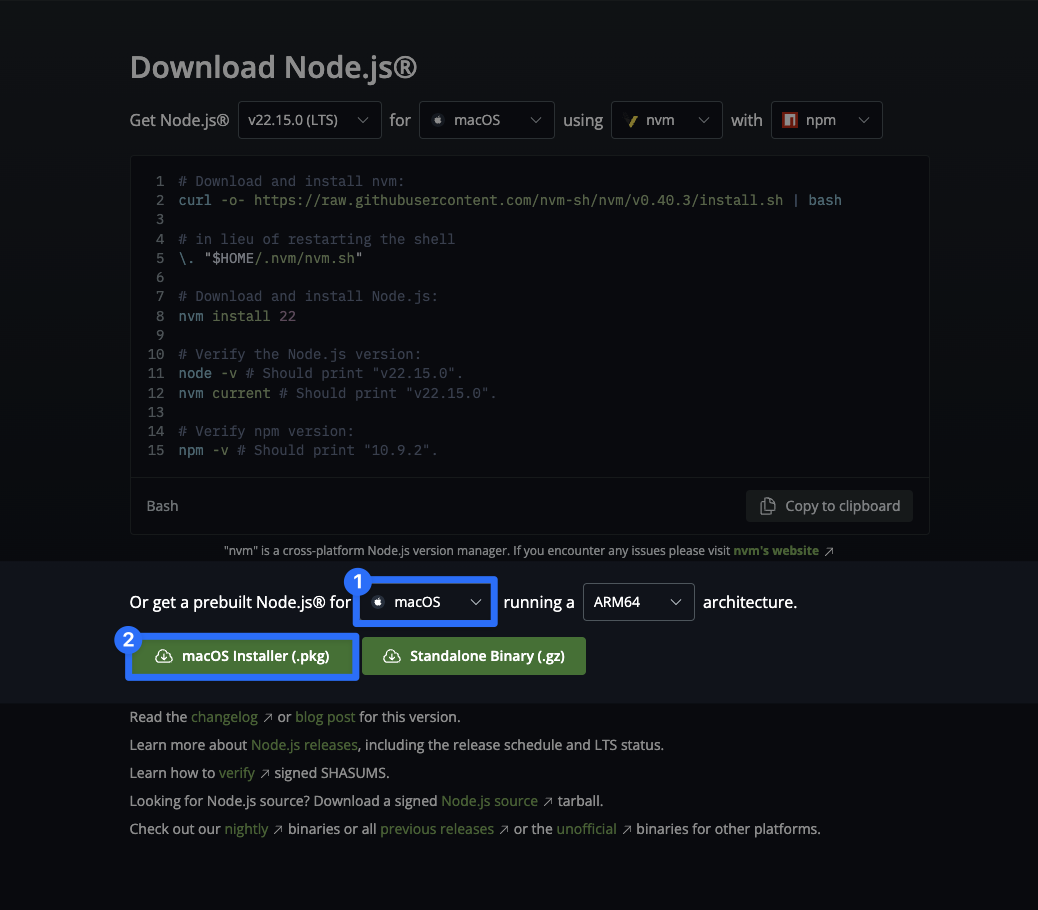This screenshot has width=1038, height=910.
Task: Click the '$HOME/.nvm/nvm.sh' code line
Action: [x=270, y=258]
